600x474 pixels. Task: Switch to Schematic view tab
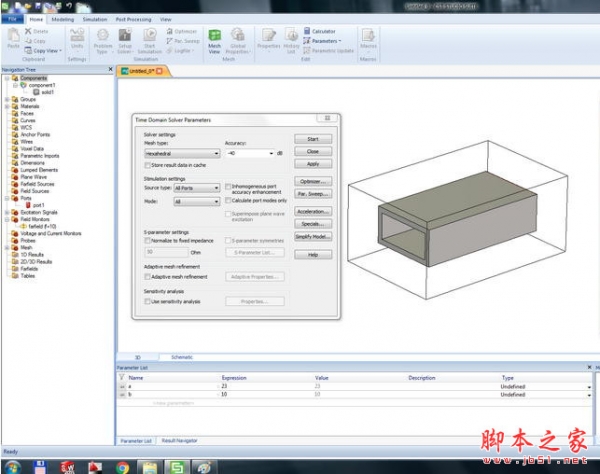pyautogui.click(x=182, y=357)
